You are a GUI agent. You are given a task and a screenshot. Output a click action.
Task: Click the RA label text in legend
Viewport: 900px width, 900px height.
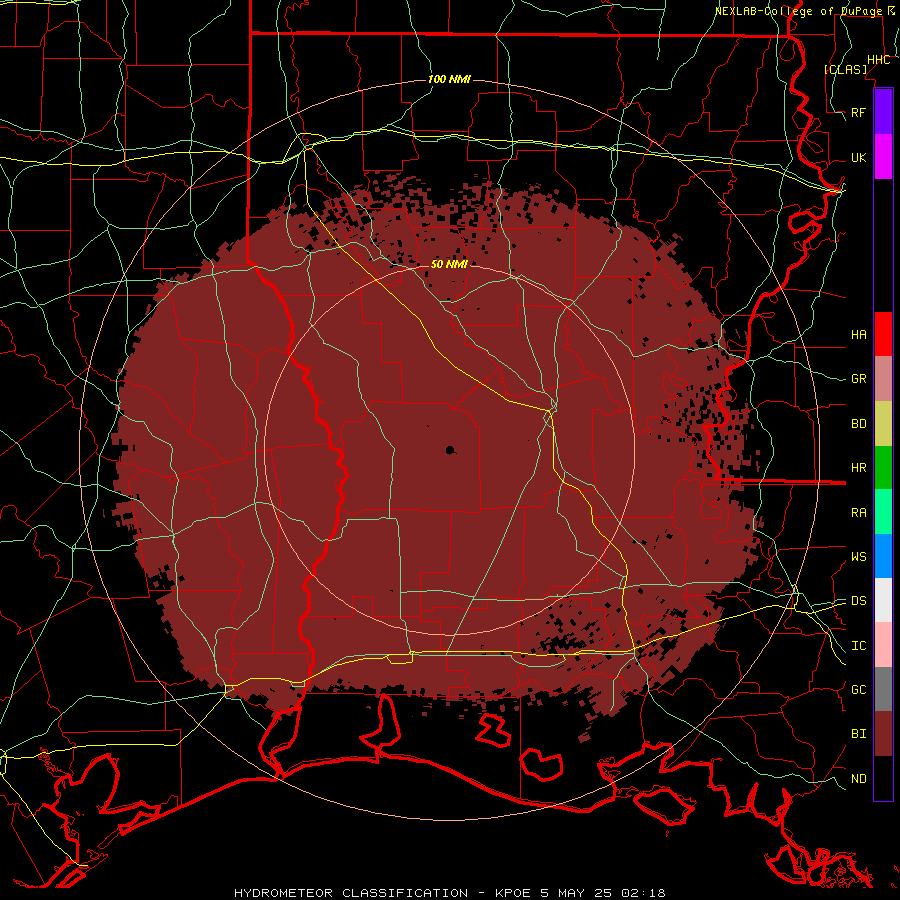(858, 513)
